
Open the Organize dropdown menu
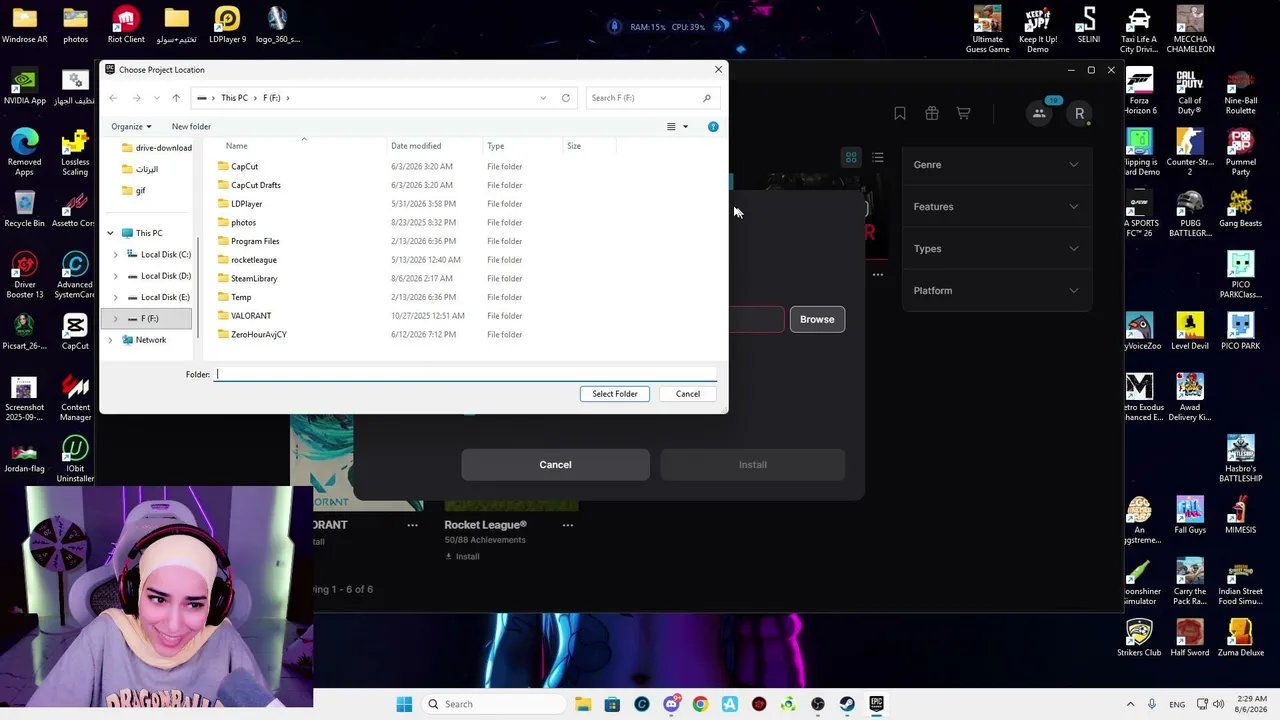coord(131,127)
